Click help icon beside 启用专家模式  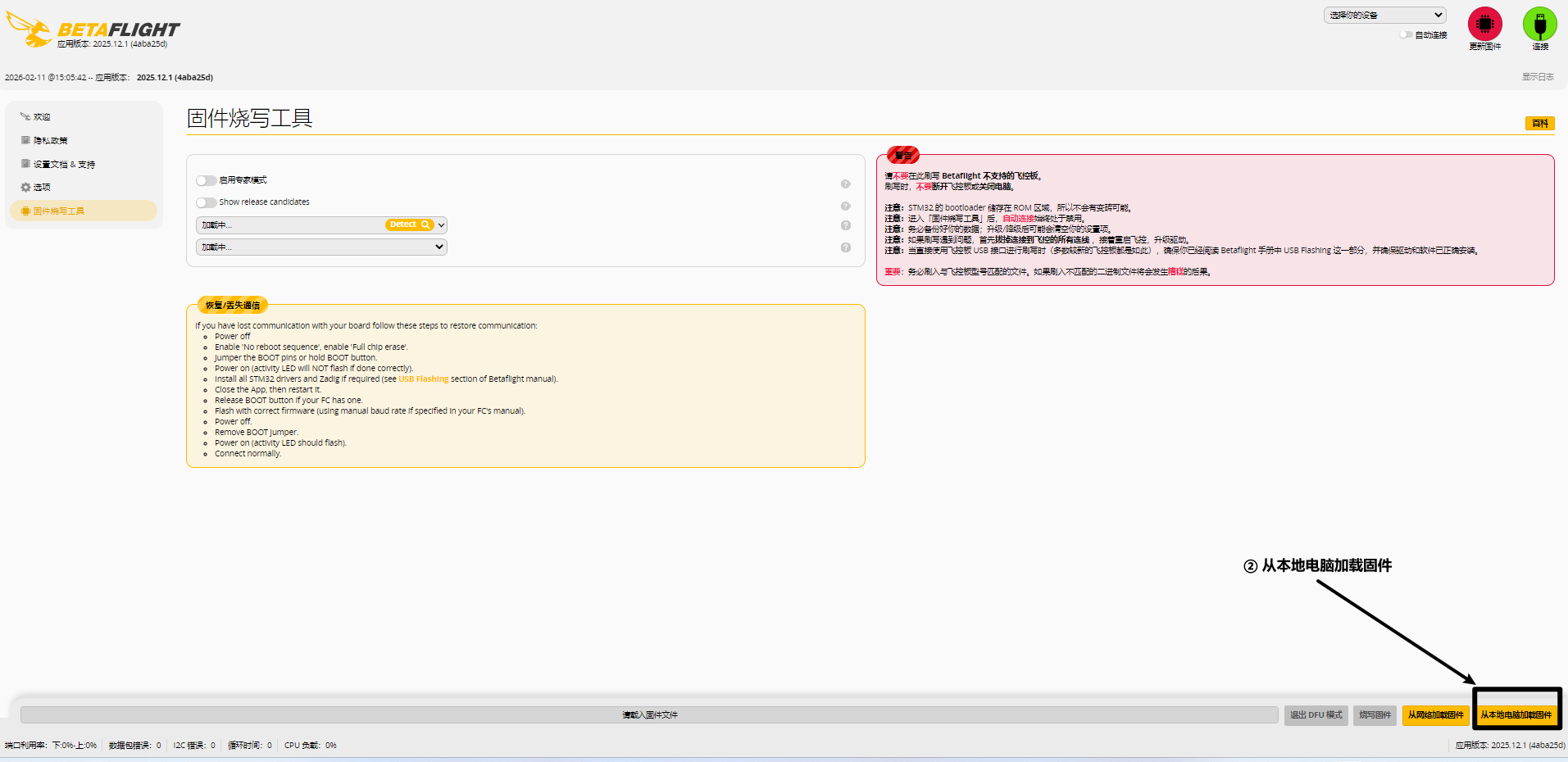click(845, 184)
